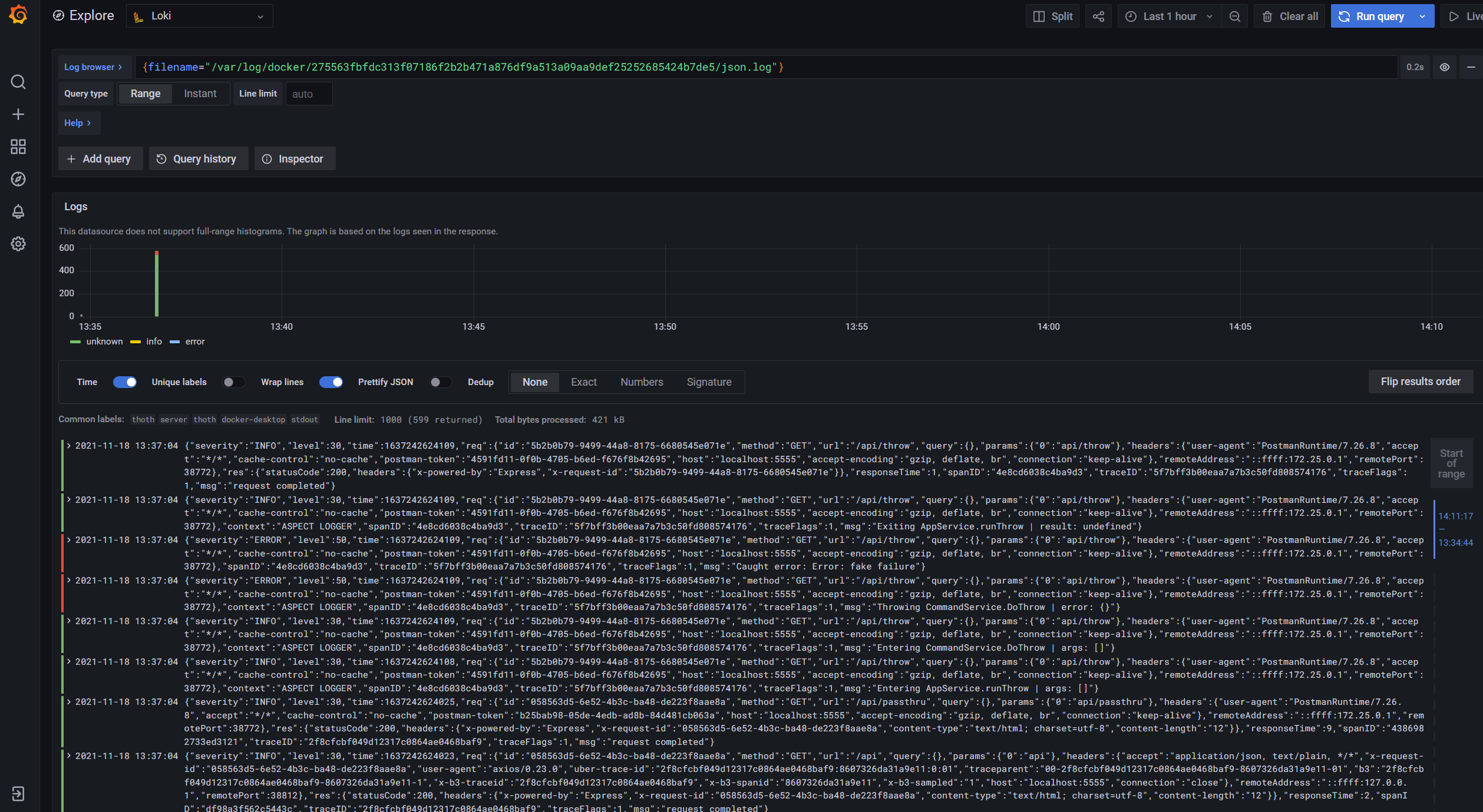
Task: Select the Signature dedup option
Action: pos(709,382)
